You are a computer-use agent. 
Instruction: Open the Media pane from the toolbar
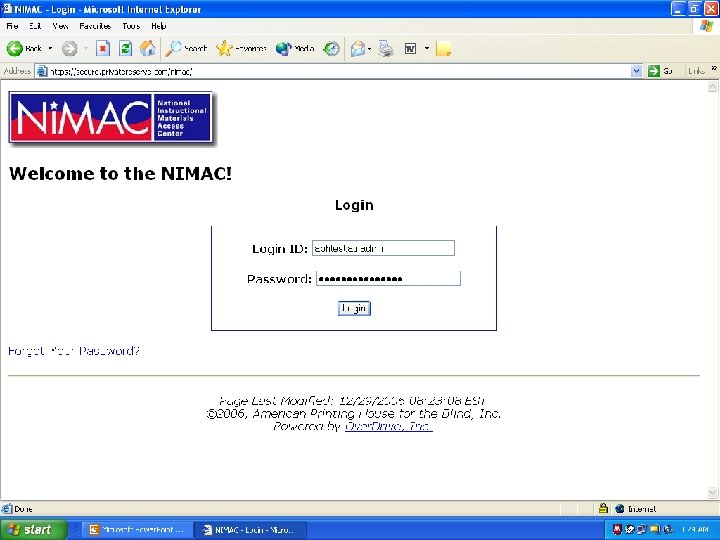pos(295,48)
